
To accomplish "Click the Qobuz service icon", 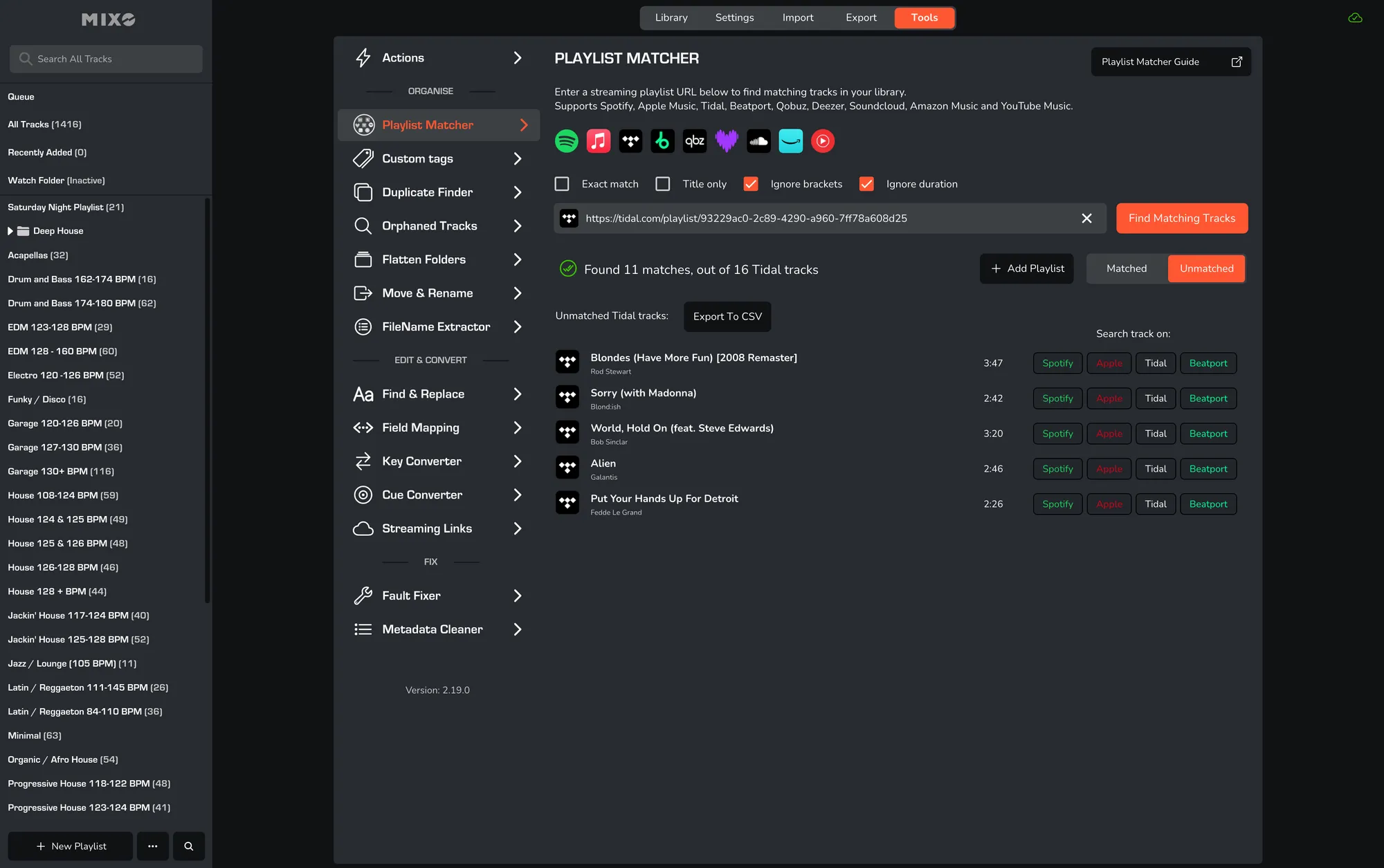I will coord(694,141).
